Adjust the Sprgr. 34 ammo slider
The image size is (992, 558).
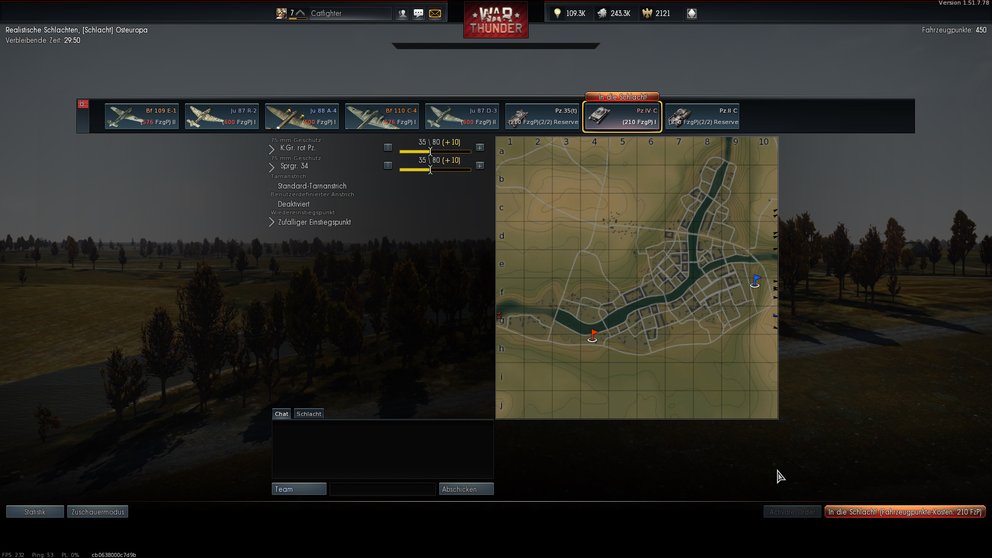pos(435,170)
